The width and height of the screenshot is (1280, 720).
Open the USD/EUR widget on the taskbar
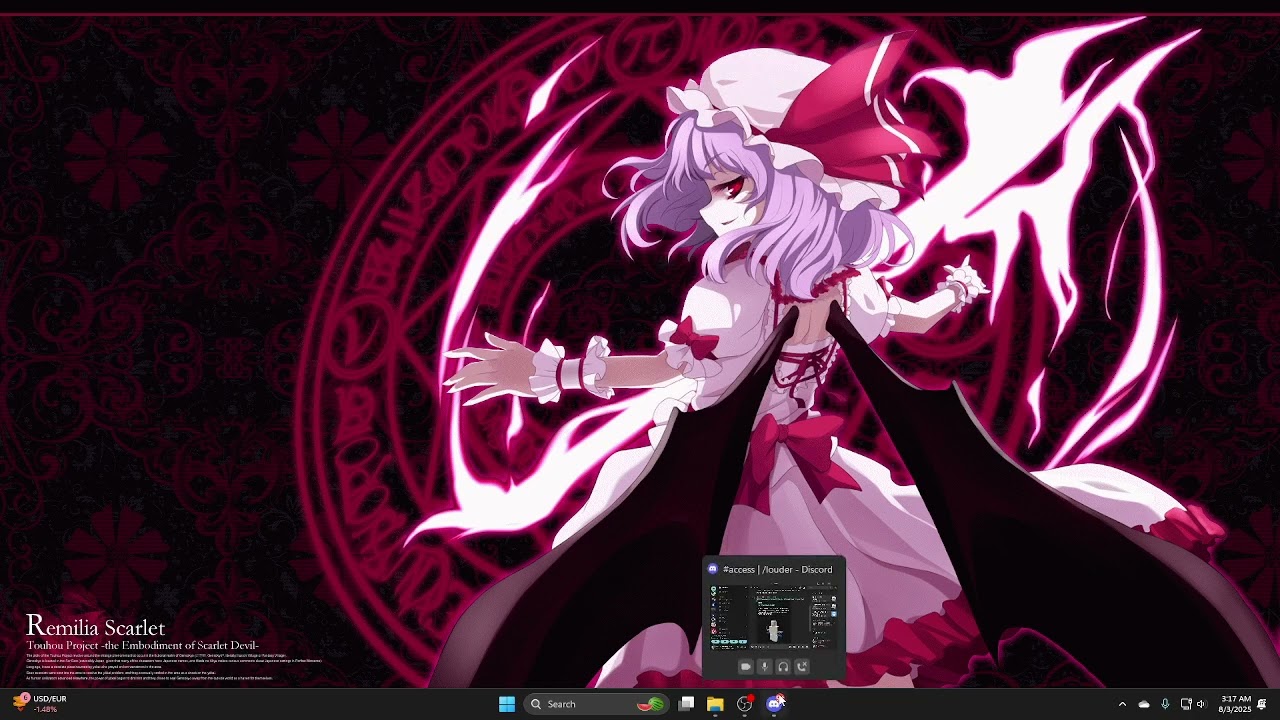(x=39, y=704)
